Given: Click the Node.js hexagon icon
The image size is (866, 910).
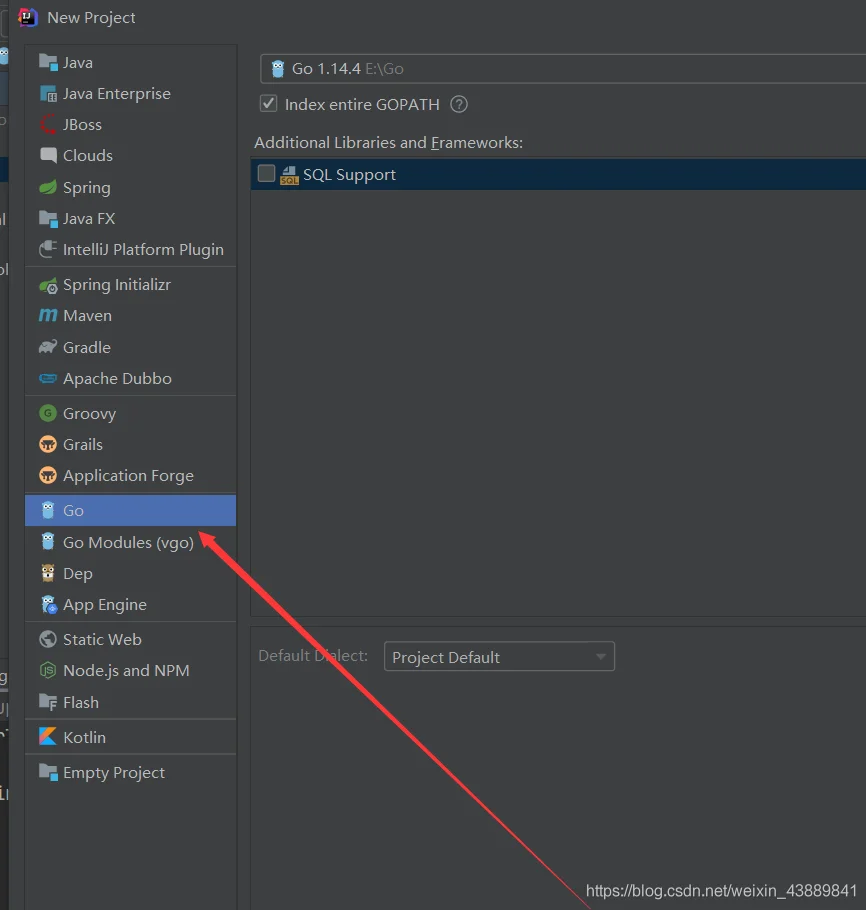Looking at the screenshot, I should pyautogui.click(x=48, y=671).
